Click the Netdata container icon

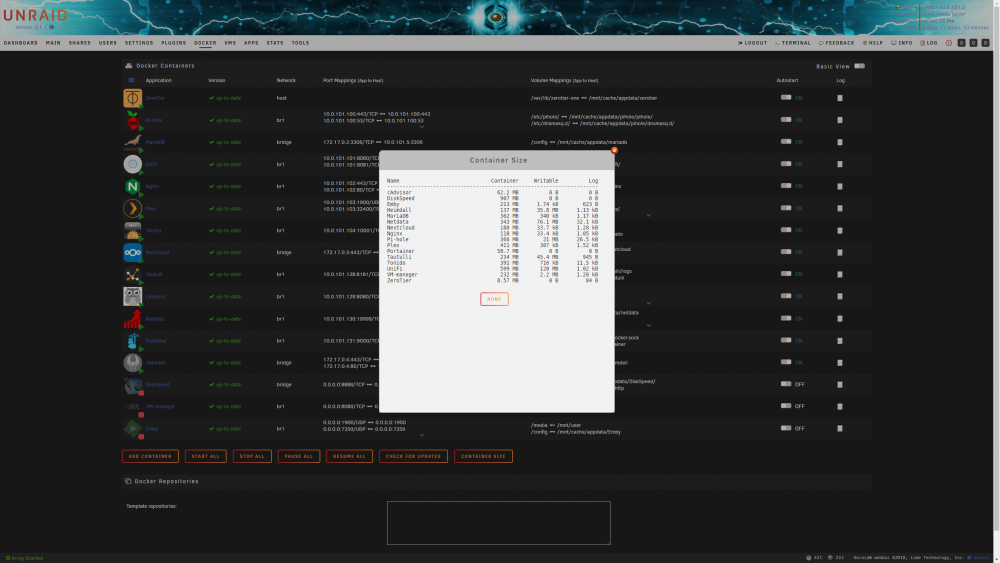(x=132, y=319)
